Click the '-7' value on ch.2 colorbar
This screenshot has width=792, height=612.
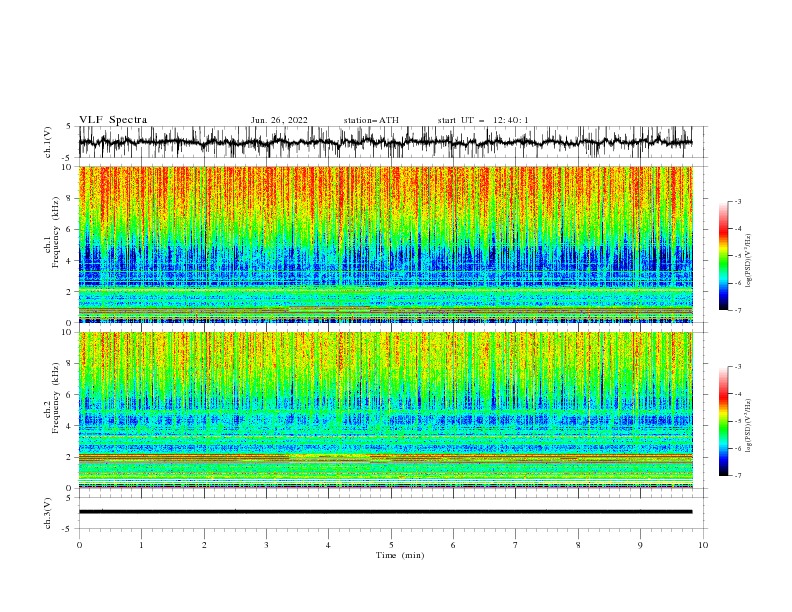737,475
